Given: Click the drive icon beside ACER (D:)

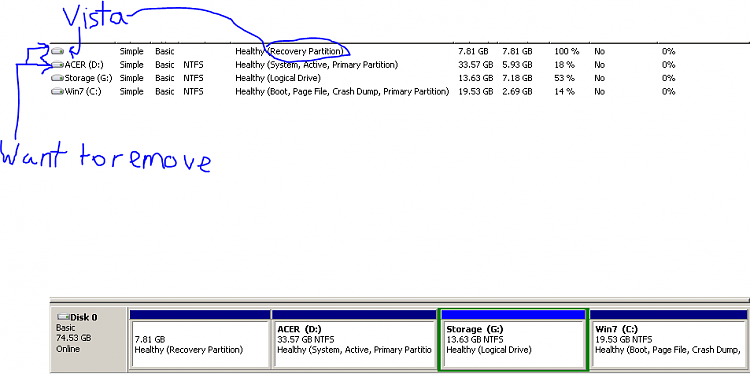Looking at the screenshot, I should (57, 64).
